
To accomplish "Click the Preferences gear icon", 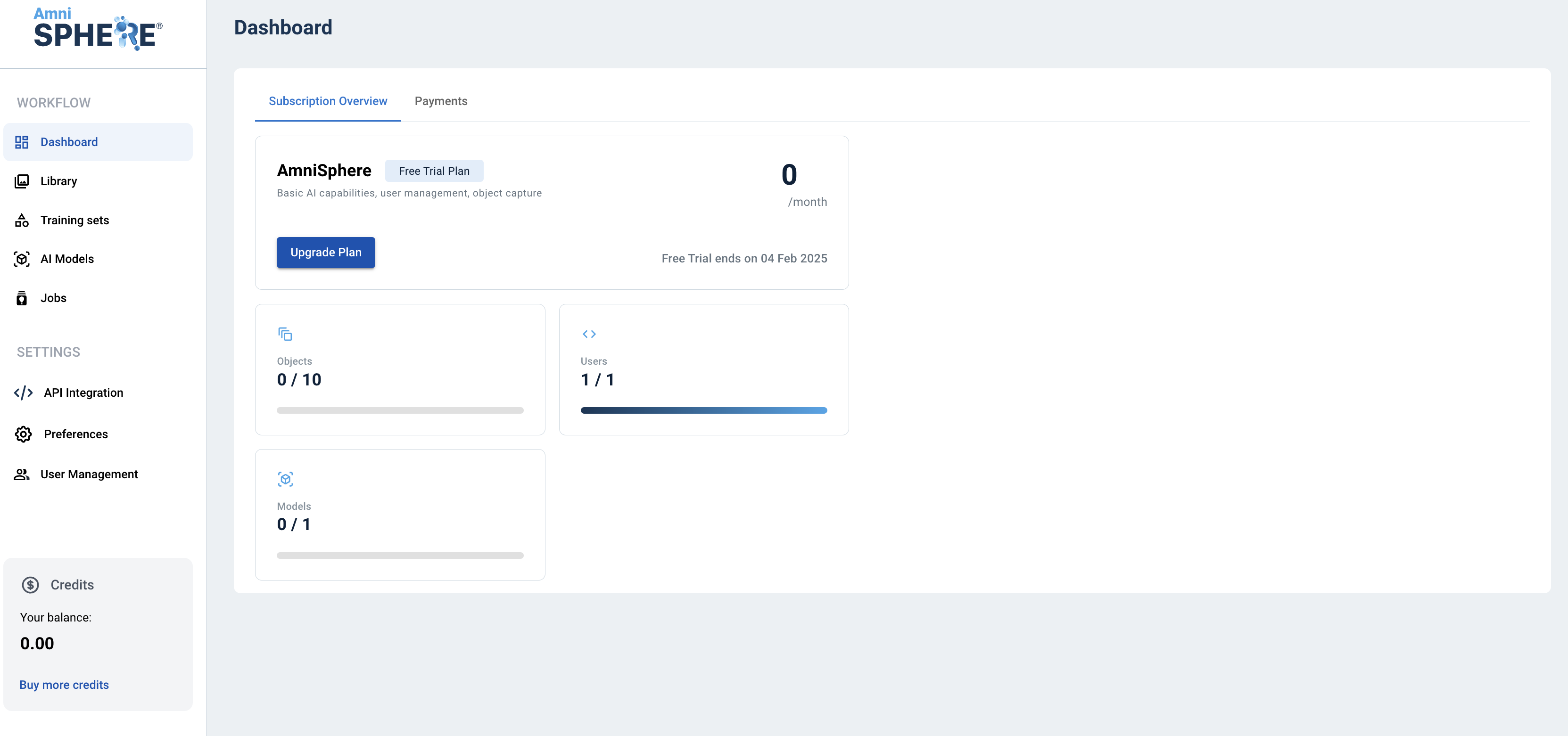I will [23, 434].
